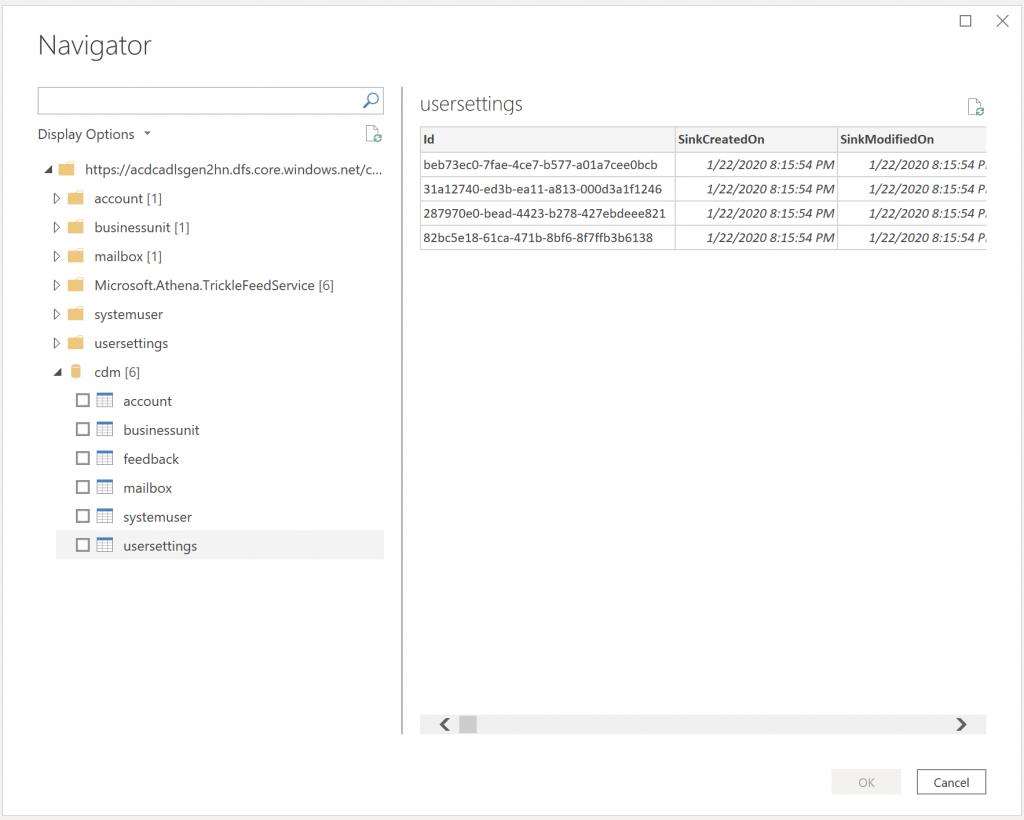Screen dimensions: 1024x820
Task: Check the usersettings table checkbox
Action: 82,545
